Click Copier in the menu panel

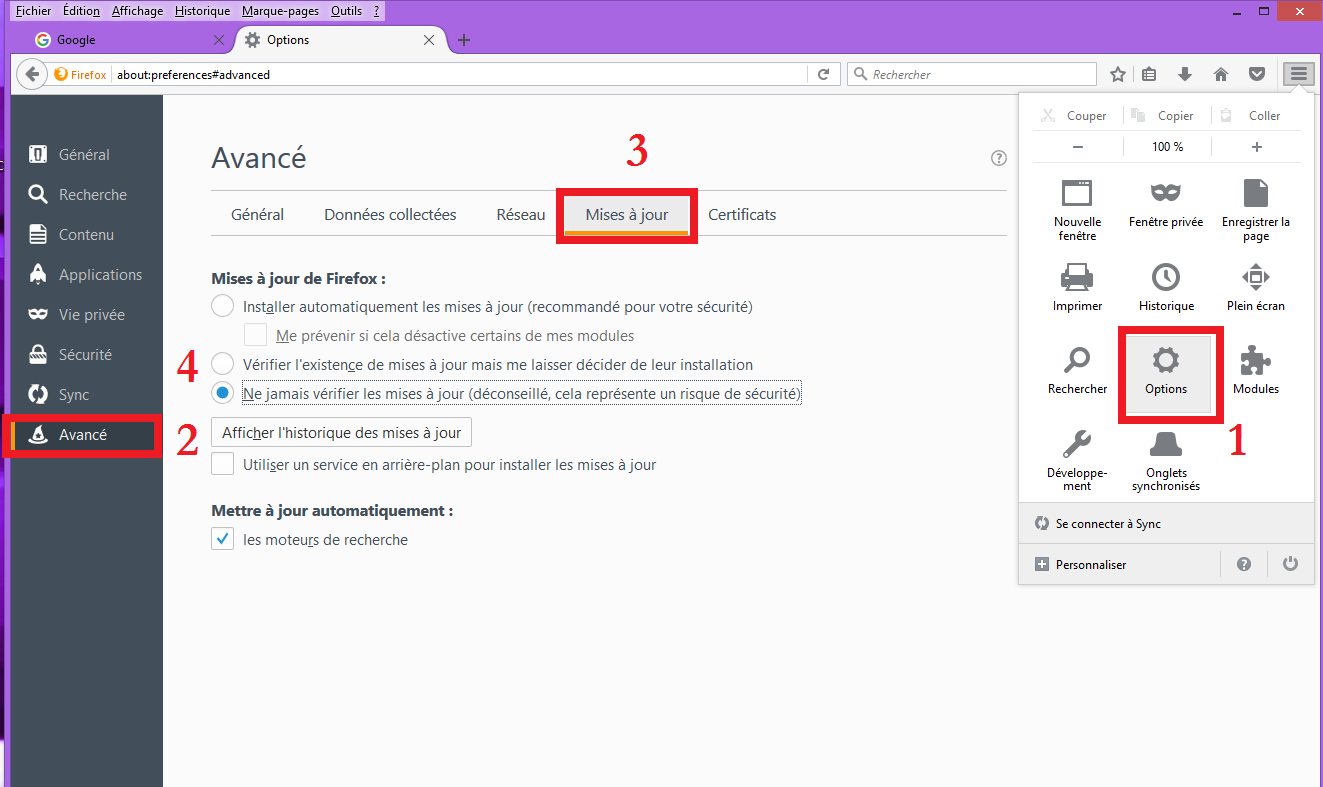click(x=1163, y=116)
